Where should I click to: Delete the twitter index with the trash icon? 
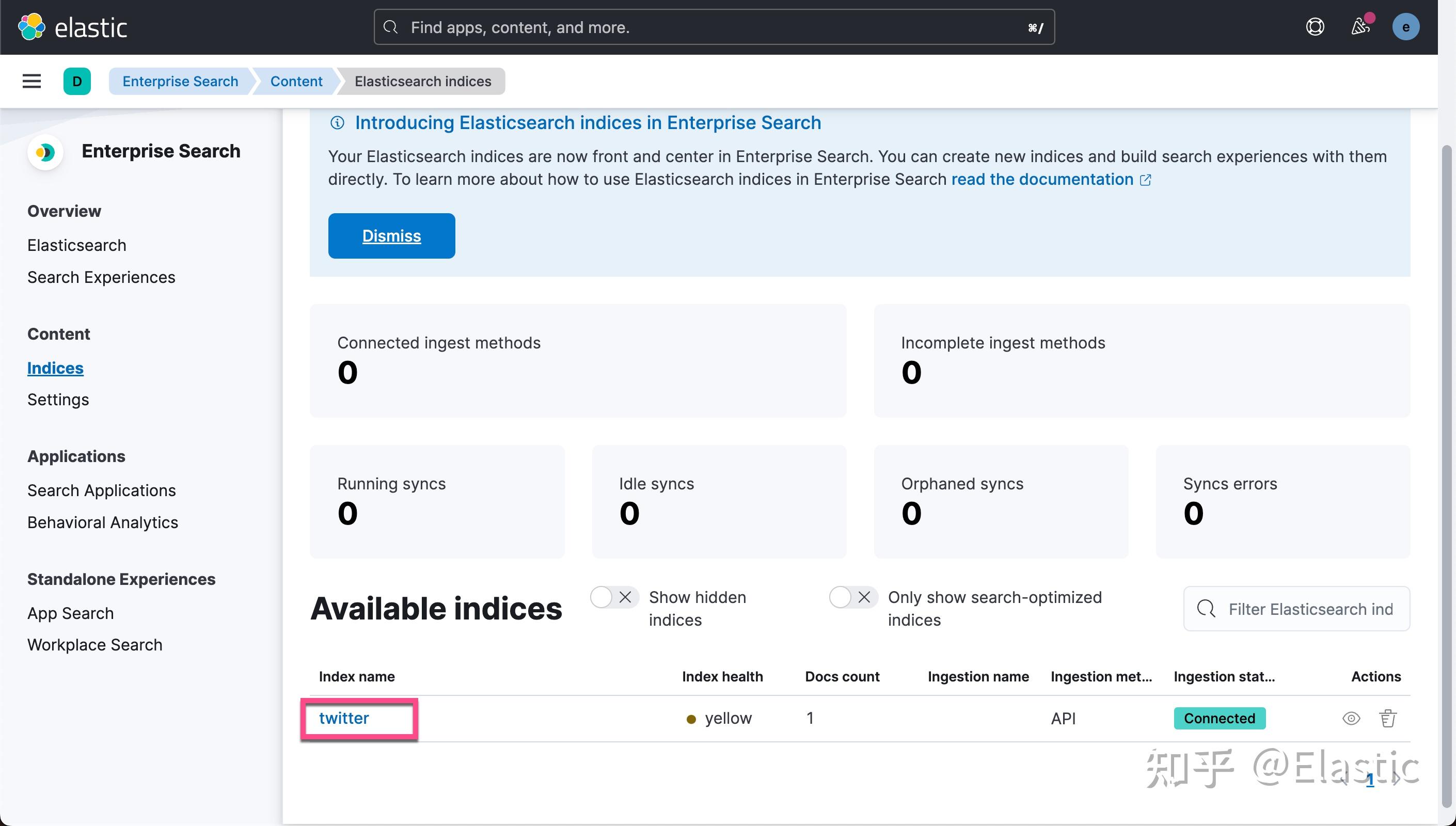(1387, 718)
